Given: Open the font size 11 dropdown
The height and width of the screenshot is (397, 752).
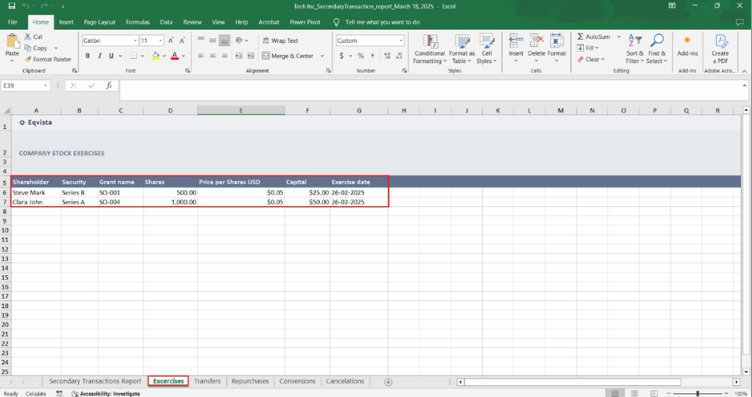Looking at the screenshot, I should [160, 41].
